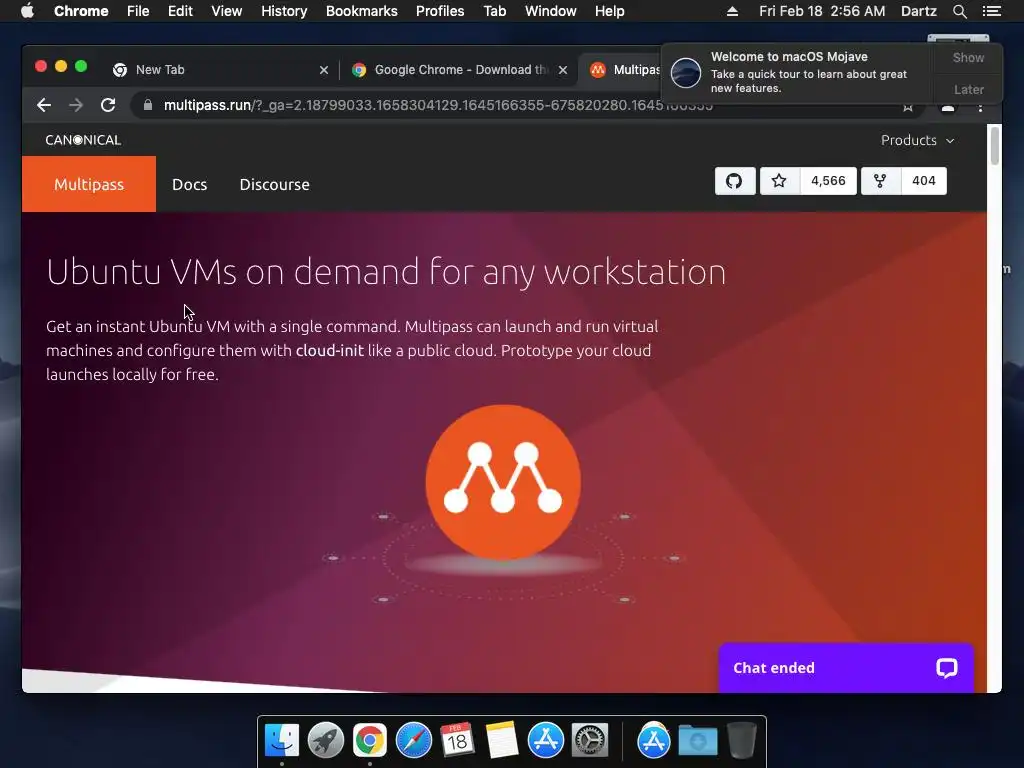Select the Multipass nav tab
This screenshot has height=768, width=1024.
(89, 184)
